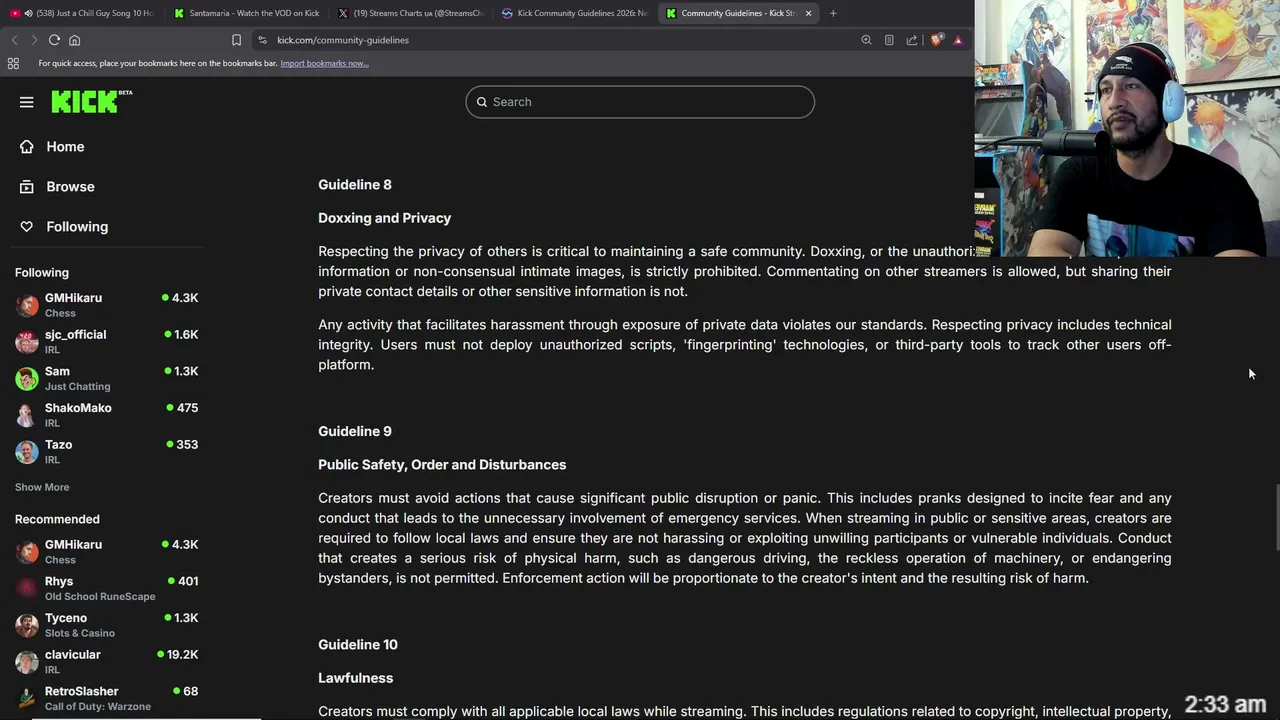
Task: Open Tazo IRL channel
Action: tap(106, 452)
